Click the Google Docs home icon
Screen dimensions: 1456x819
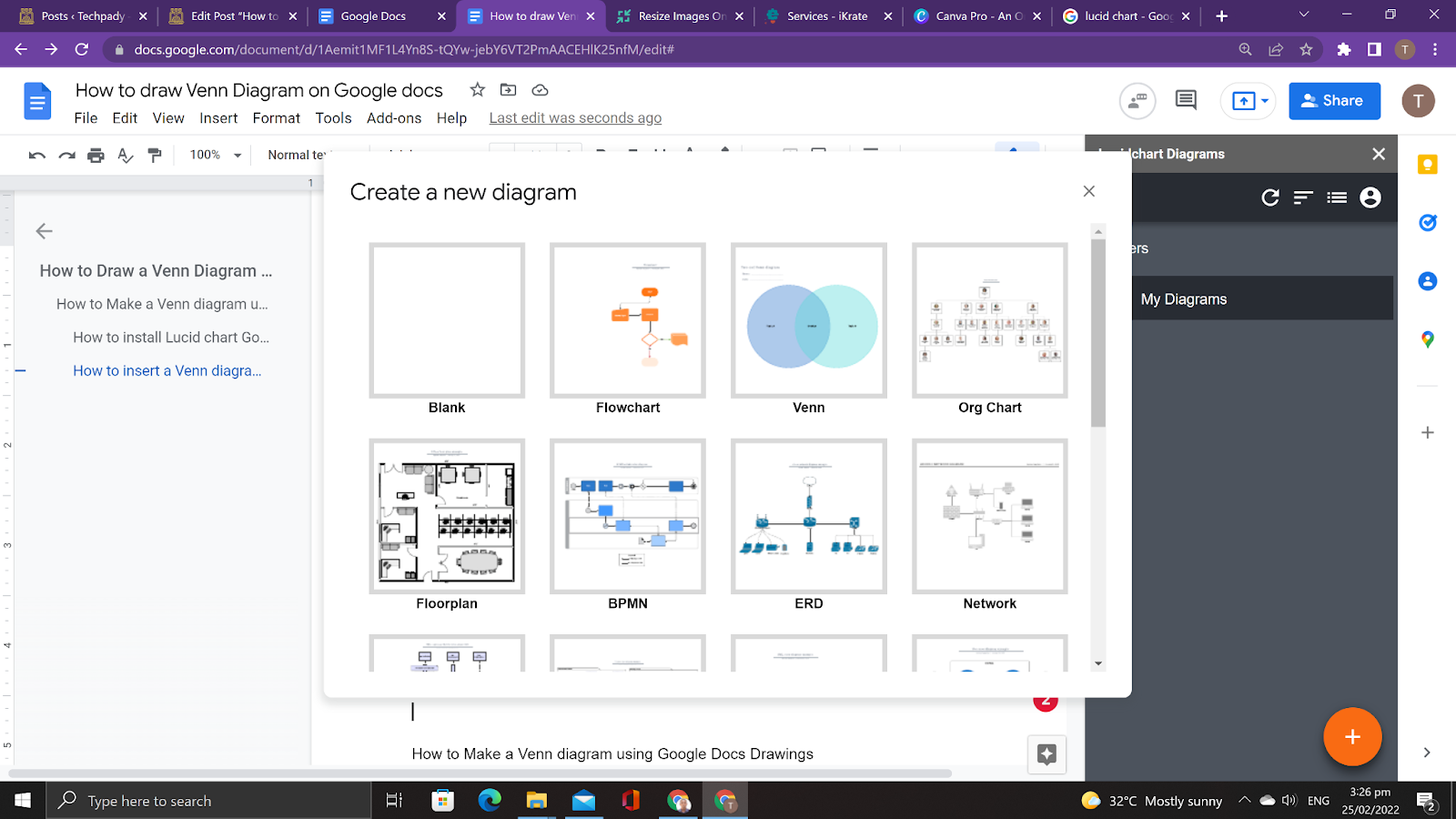(x=37, y=101)
